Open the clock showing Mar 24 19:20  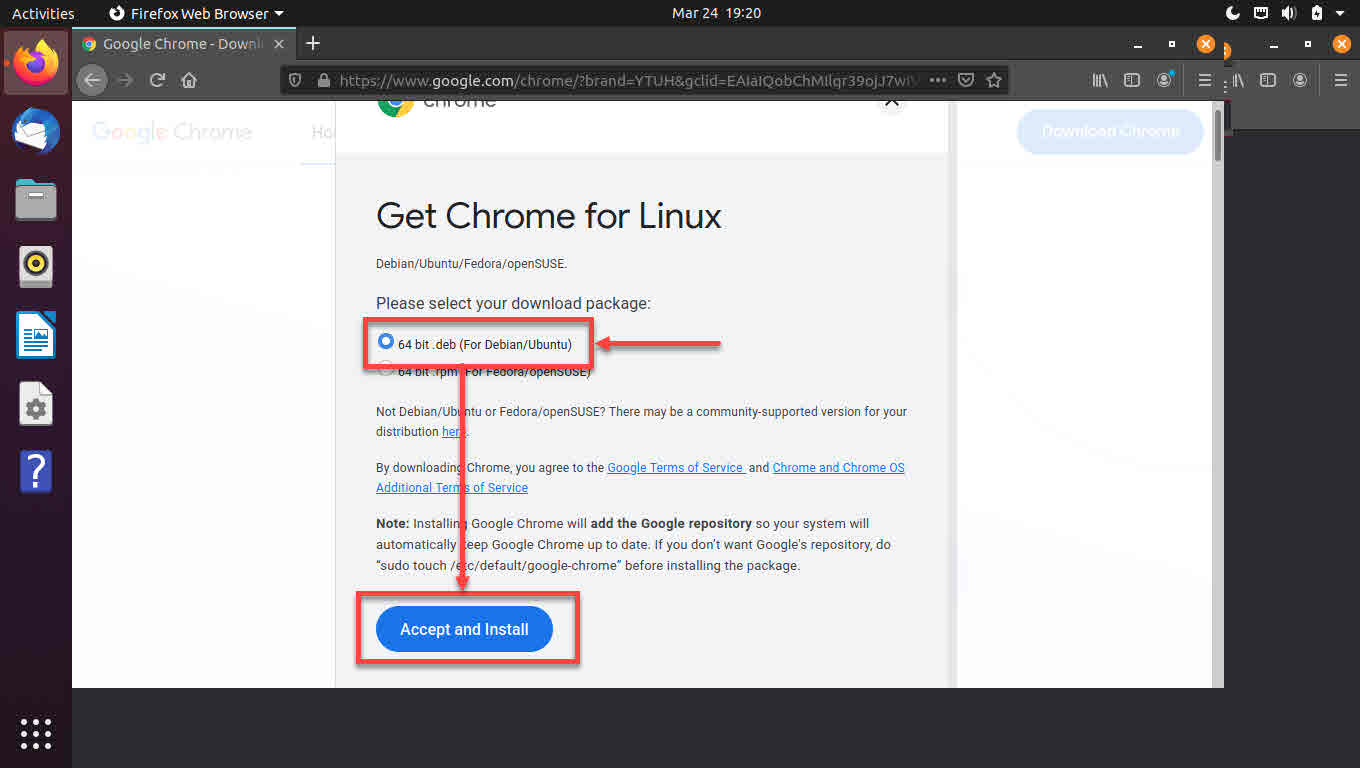click(x=716, y=13)
